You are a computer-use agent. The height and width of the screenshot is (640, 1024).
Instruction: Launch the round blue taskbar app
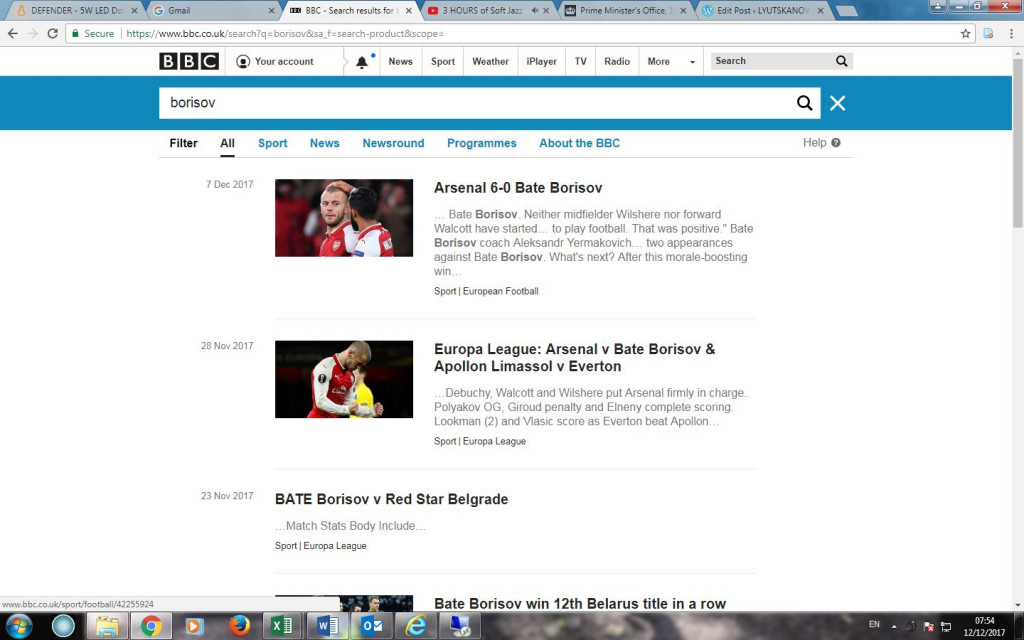(63, 626)
